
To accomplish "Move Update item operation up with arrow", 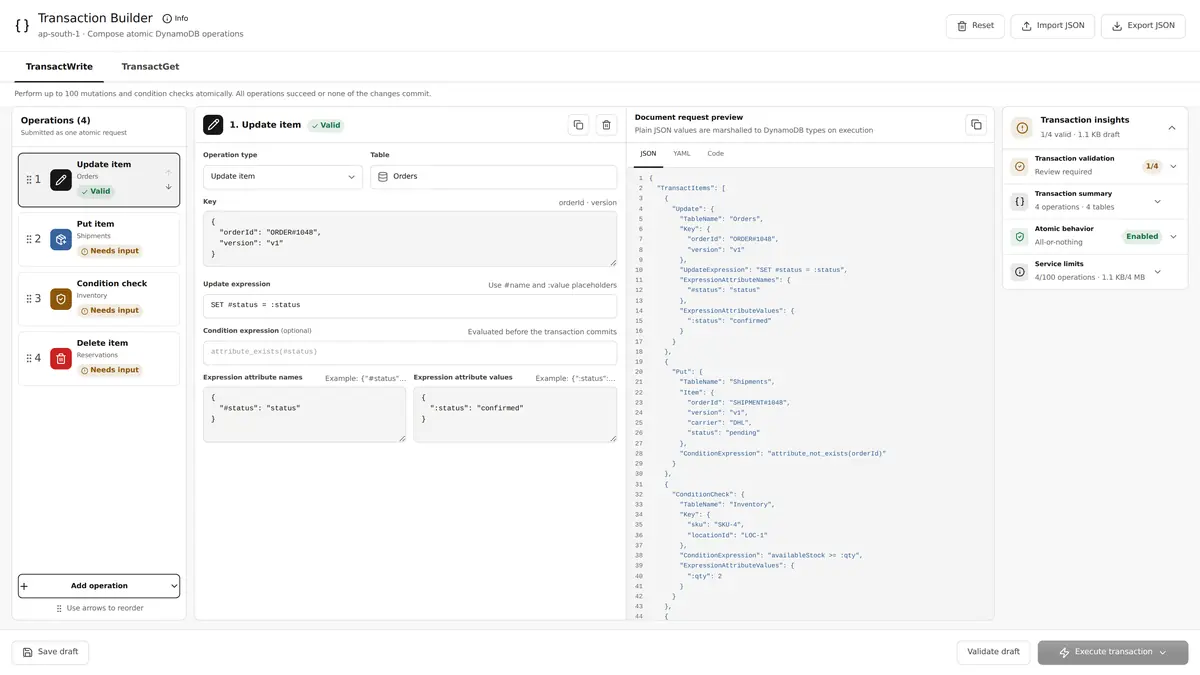I will pos(168,172).
